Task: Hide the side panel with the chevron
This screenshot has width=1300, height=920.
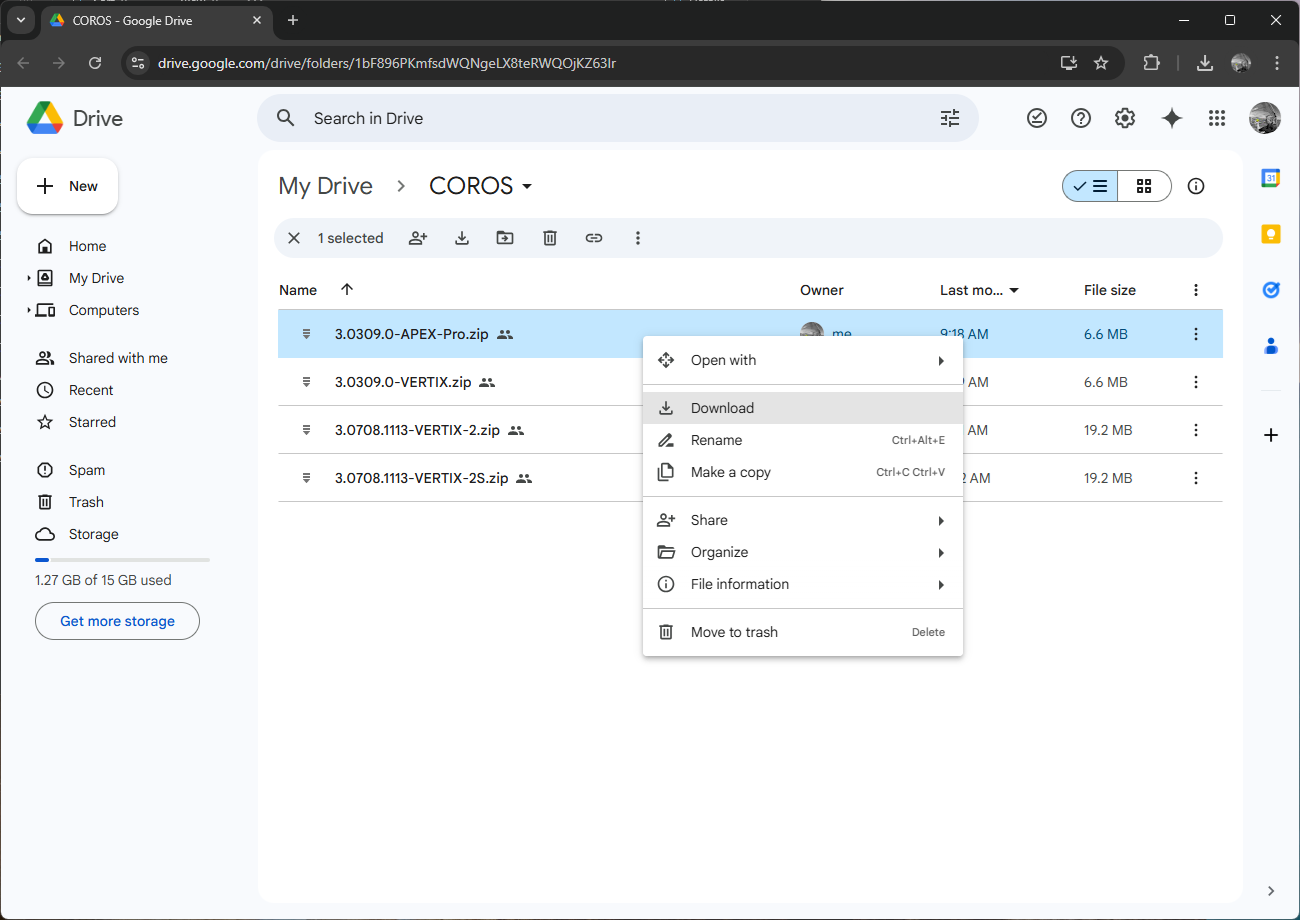Action: click(x=1271, y=891)
